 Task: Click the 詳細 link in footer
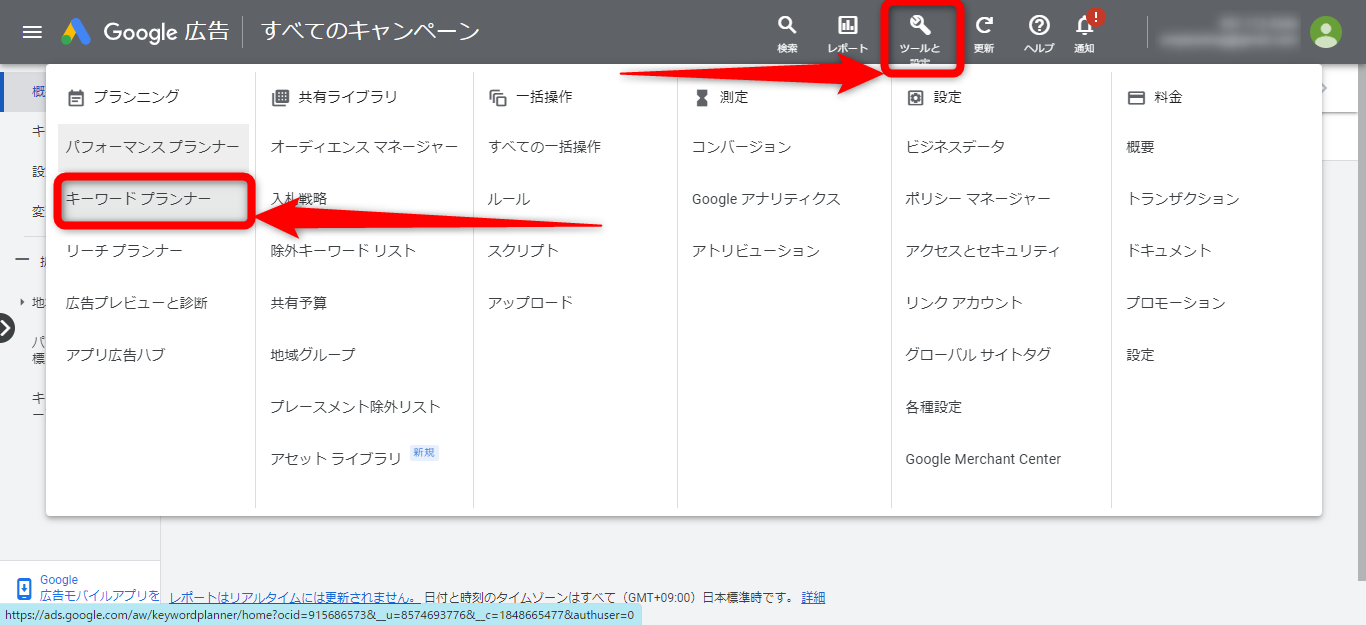click(x=813, y=598)
